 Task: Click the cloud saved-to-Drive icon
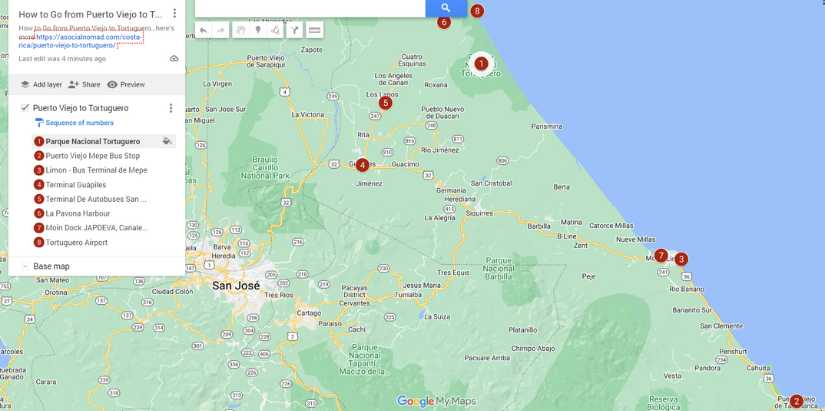[174, 58]
